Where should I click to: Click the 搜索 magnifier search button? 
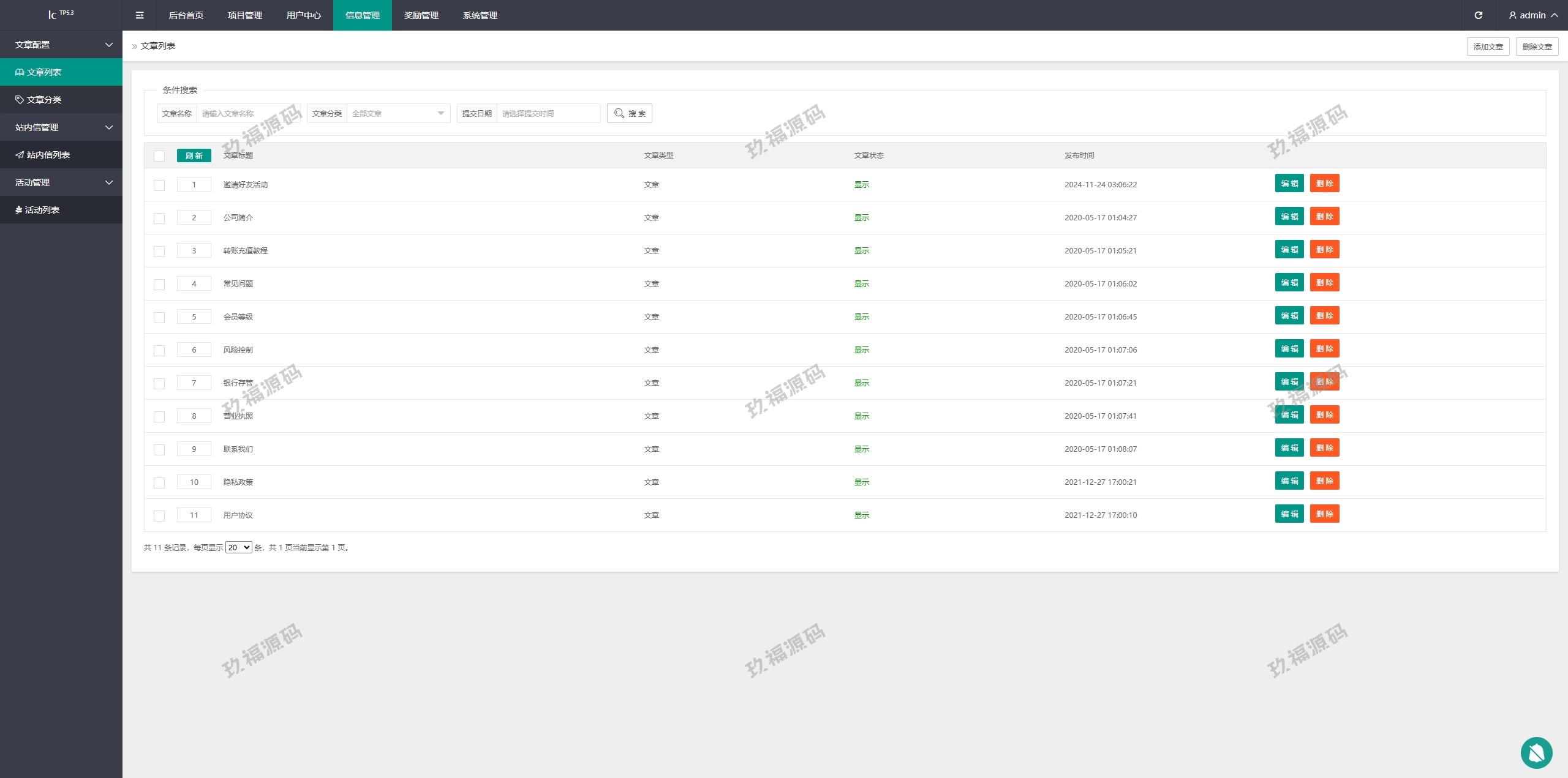[x=629, y=113]
